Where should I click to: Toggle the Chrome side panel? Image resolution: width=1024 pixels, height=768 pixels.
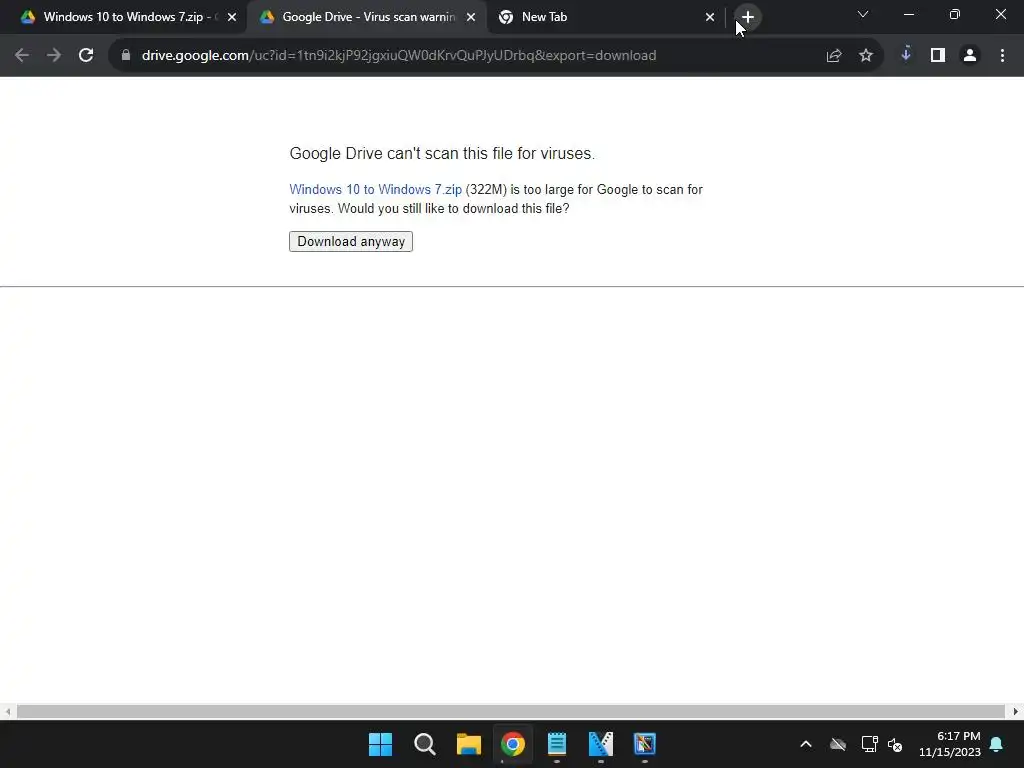coord(938,56)
